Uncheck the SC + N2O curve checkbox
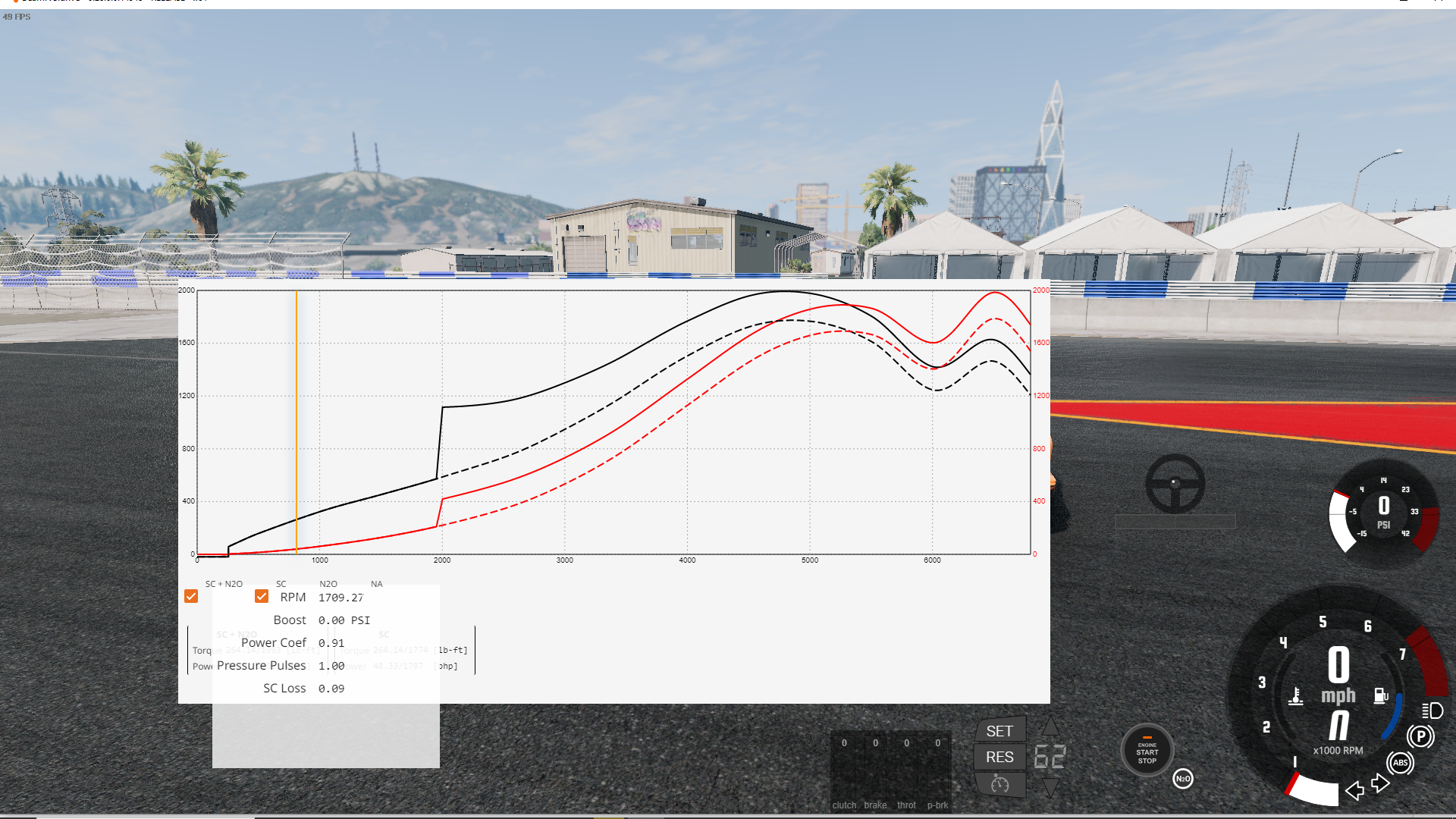Screen dimensions: 1456x819 191,596
